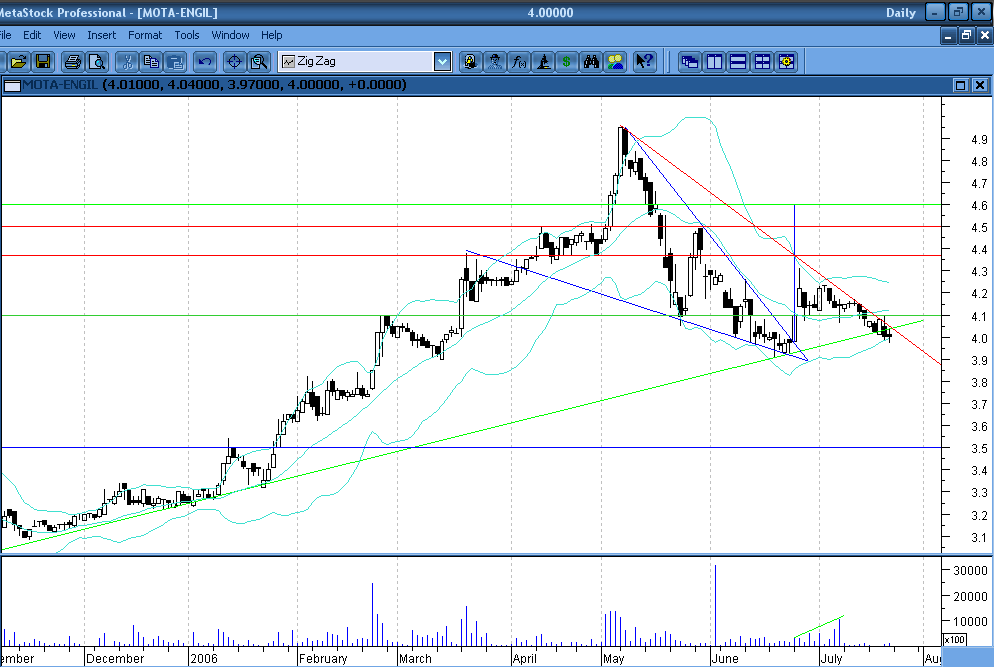Tile windows in stacked rows
Screen dimensions: 994x667
(x=738, y=62)
